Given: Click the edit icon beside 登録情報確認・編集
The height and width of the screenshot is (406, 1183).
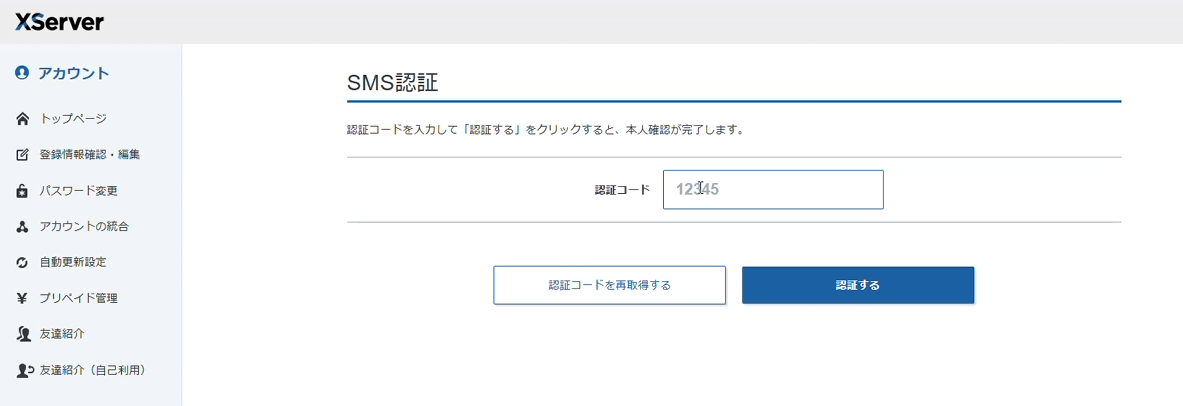Looking at the screenshot, I should click(22, 155).
